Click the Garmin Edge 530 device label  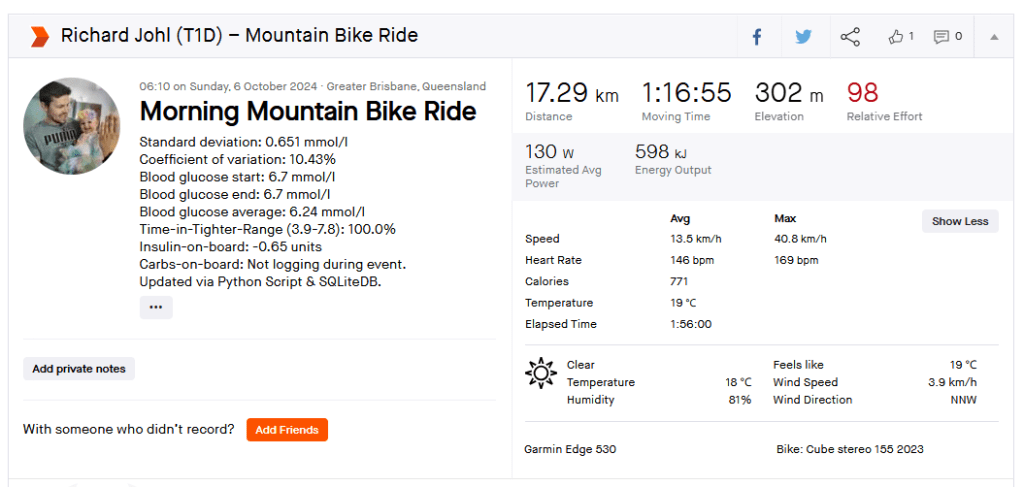tap(570, 449)
